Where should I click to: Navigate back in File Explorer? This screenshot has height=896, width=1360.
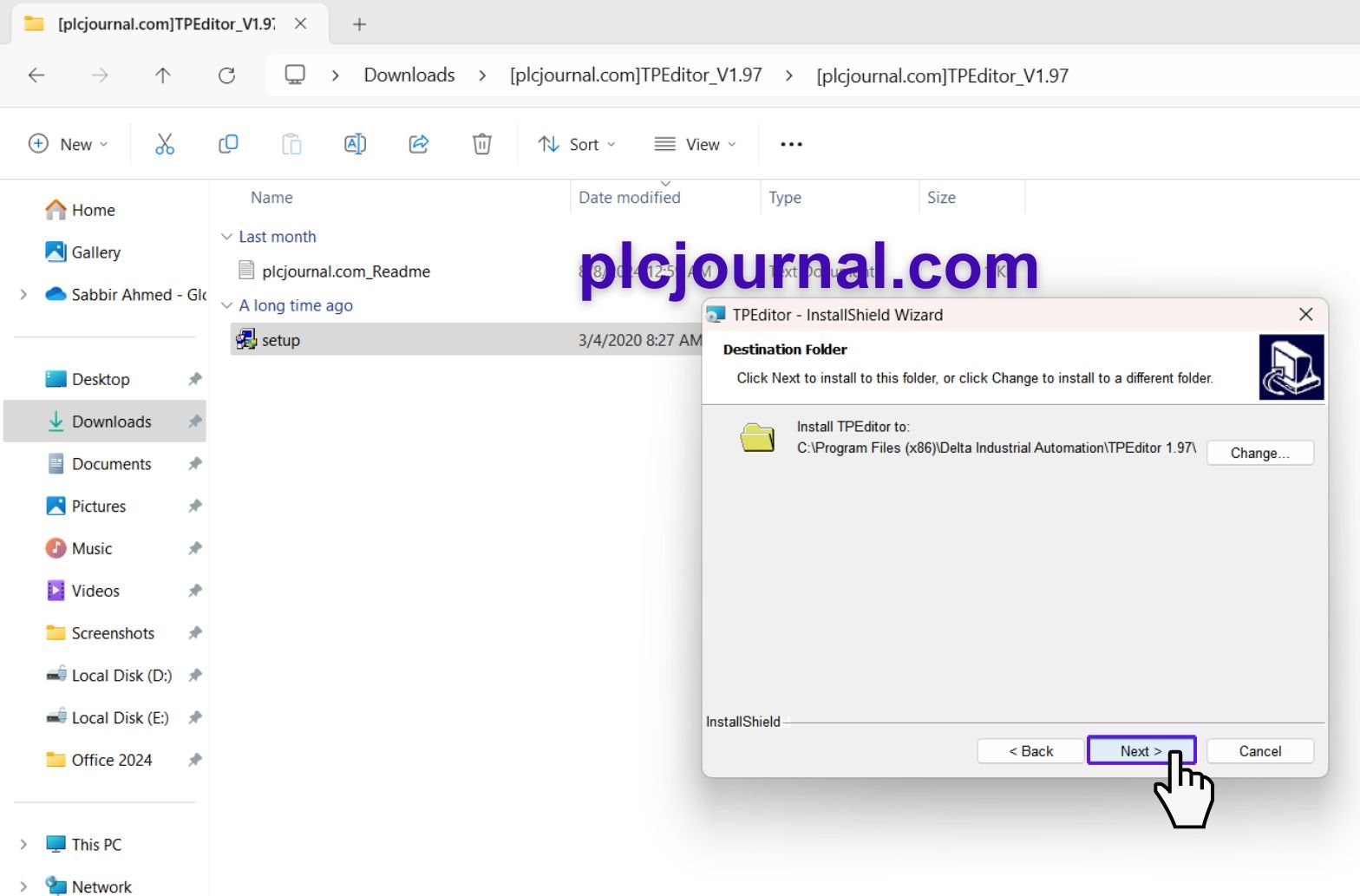36,75
